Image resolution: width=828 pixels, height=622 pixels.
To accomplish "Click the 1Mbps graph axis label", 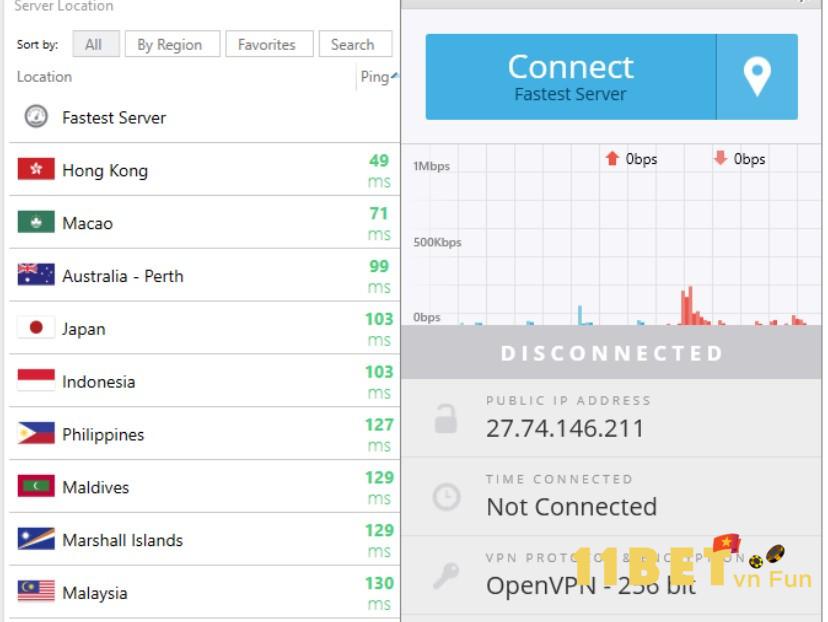I will coord(431,166).
